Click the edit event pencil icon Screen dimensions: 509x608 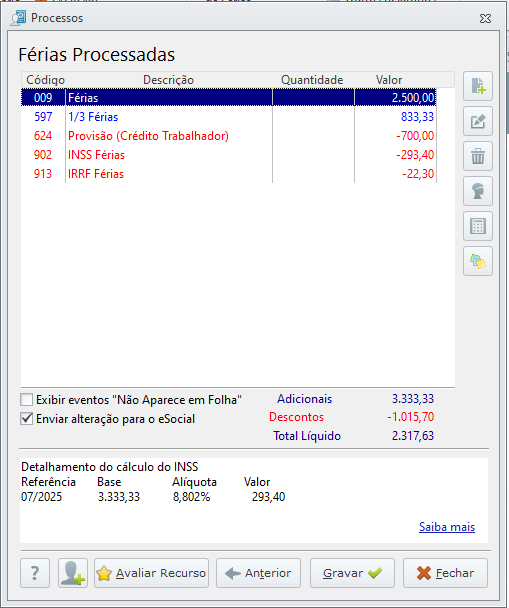tap(478, 121)
